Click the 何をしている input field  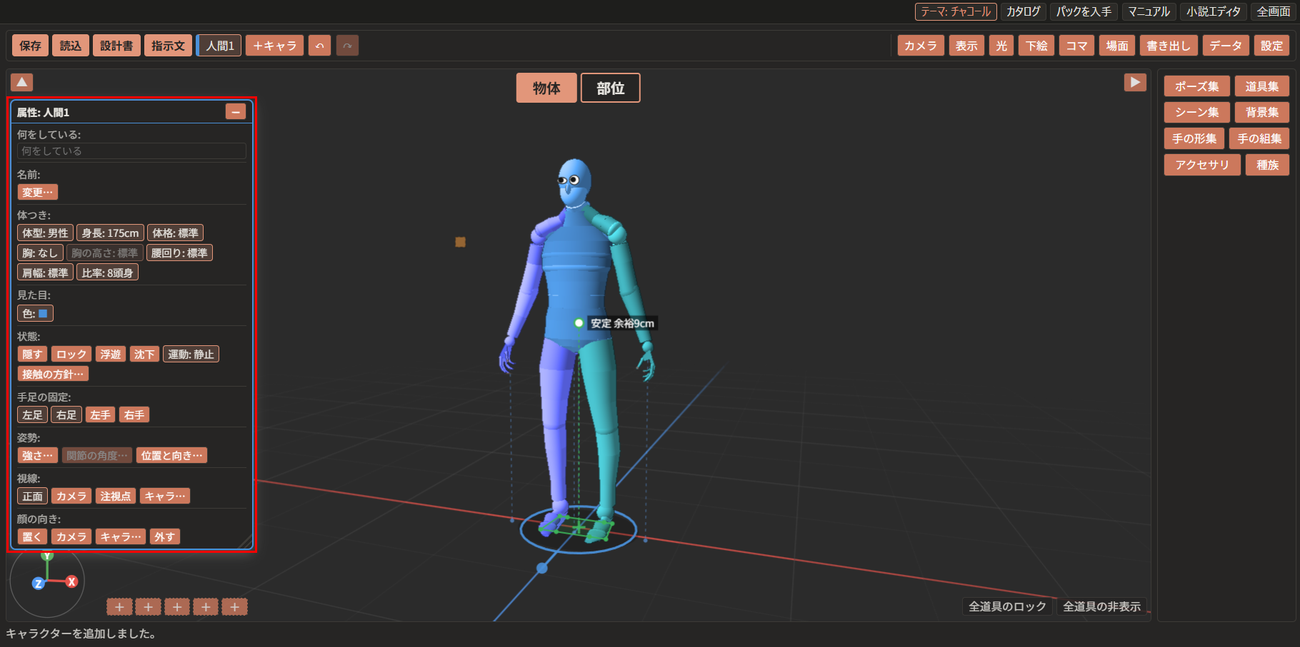pyautogui.click(x=131, y=151)
